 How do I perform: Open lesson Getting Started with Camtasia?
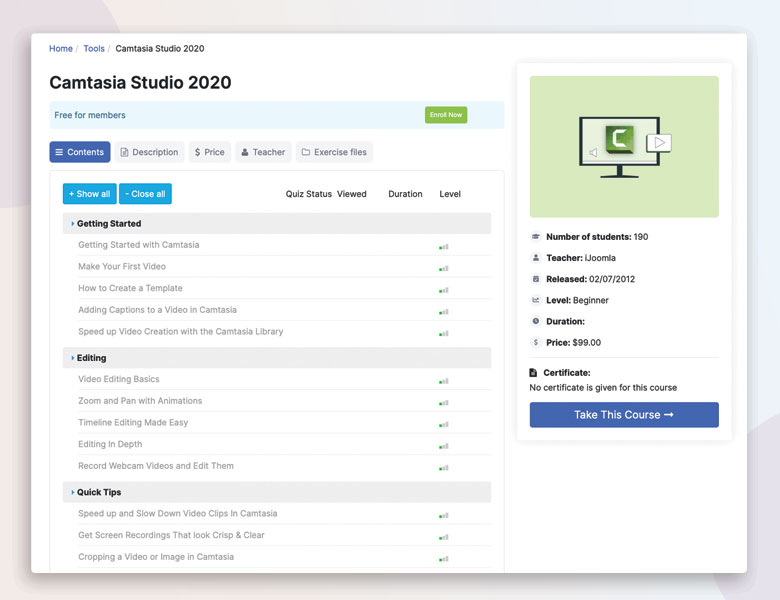pos(138,245)
